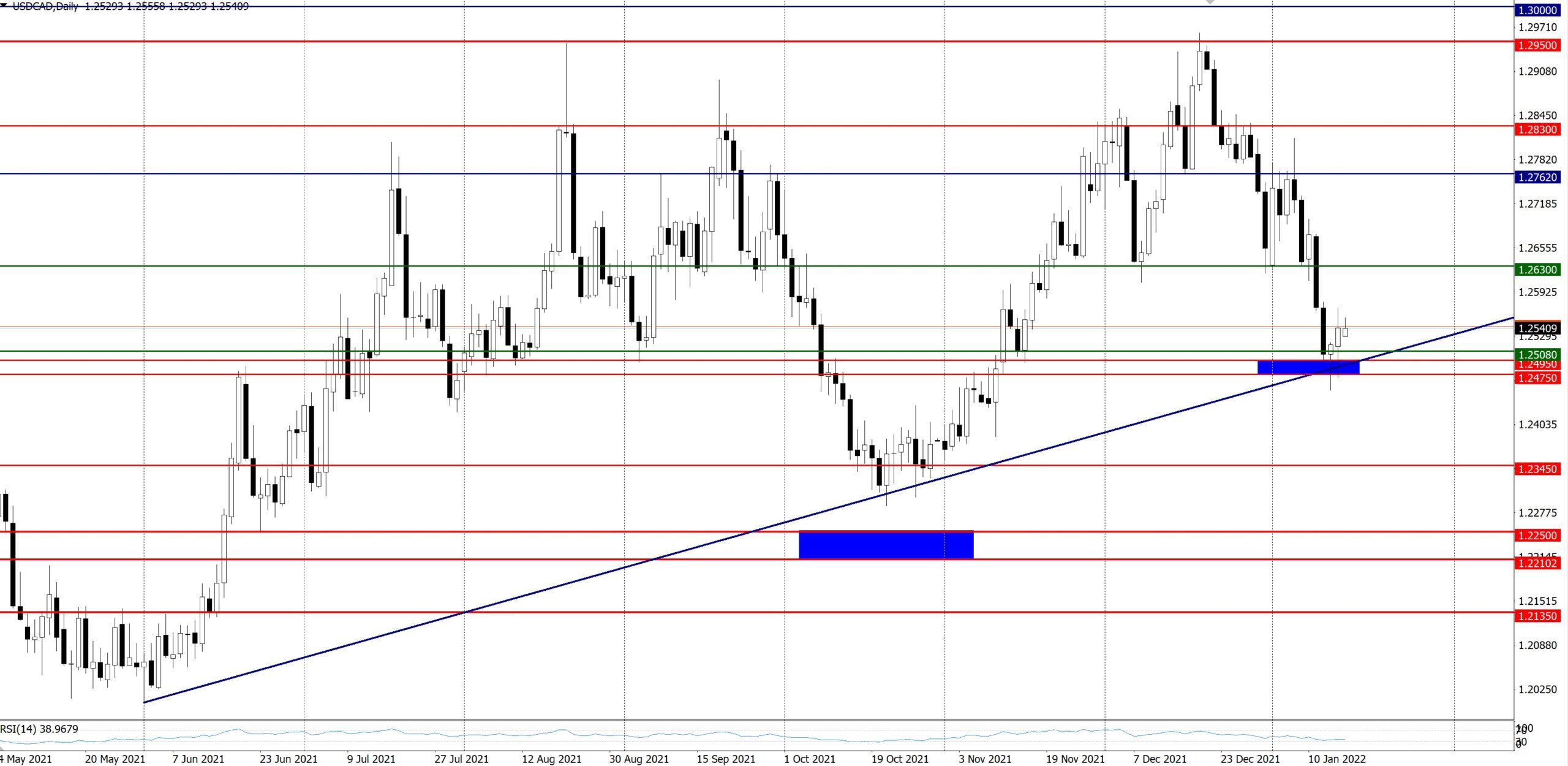Viewport: 1568px width, 766px height.
Task: Click the 10 Jan 2022 date label
Action: click(x=1336, y=759)
